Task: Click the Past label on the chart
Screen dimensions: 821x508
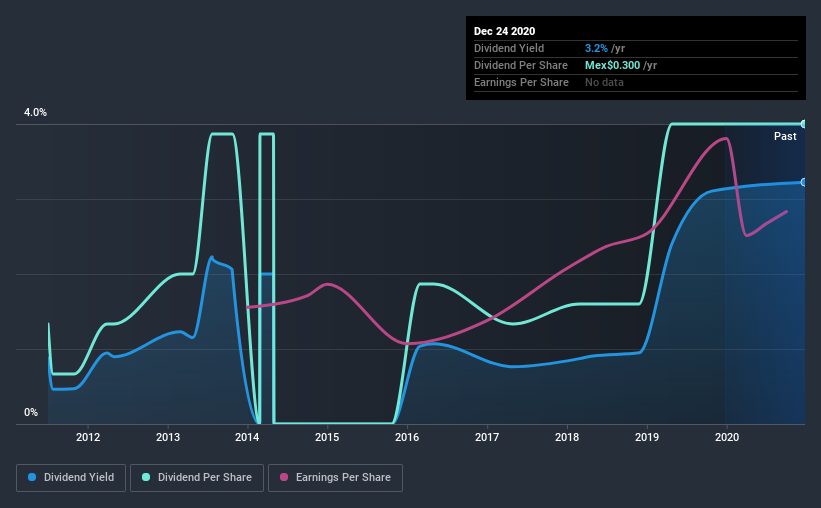Action: pyautogui.click(x=785, y=136)
